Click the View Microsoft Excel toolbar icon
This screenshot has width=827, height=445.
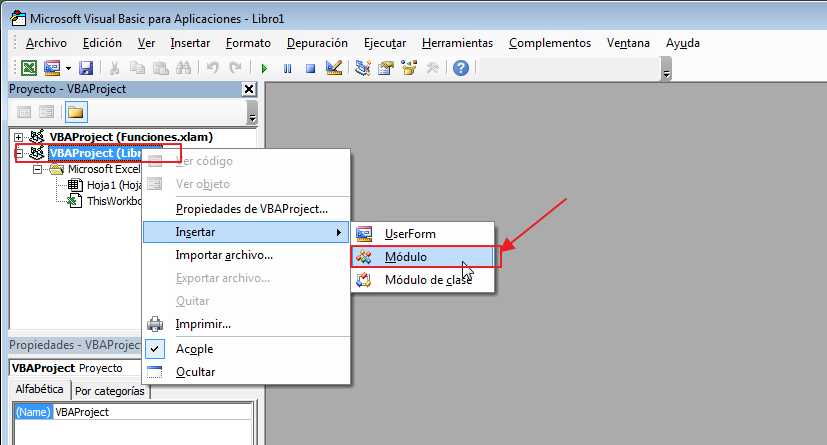click(29, 68)
